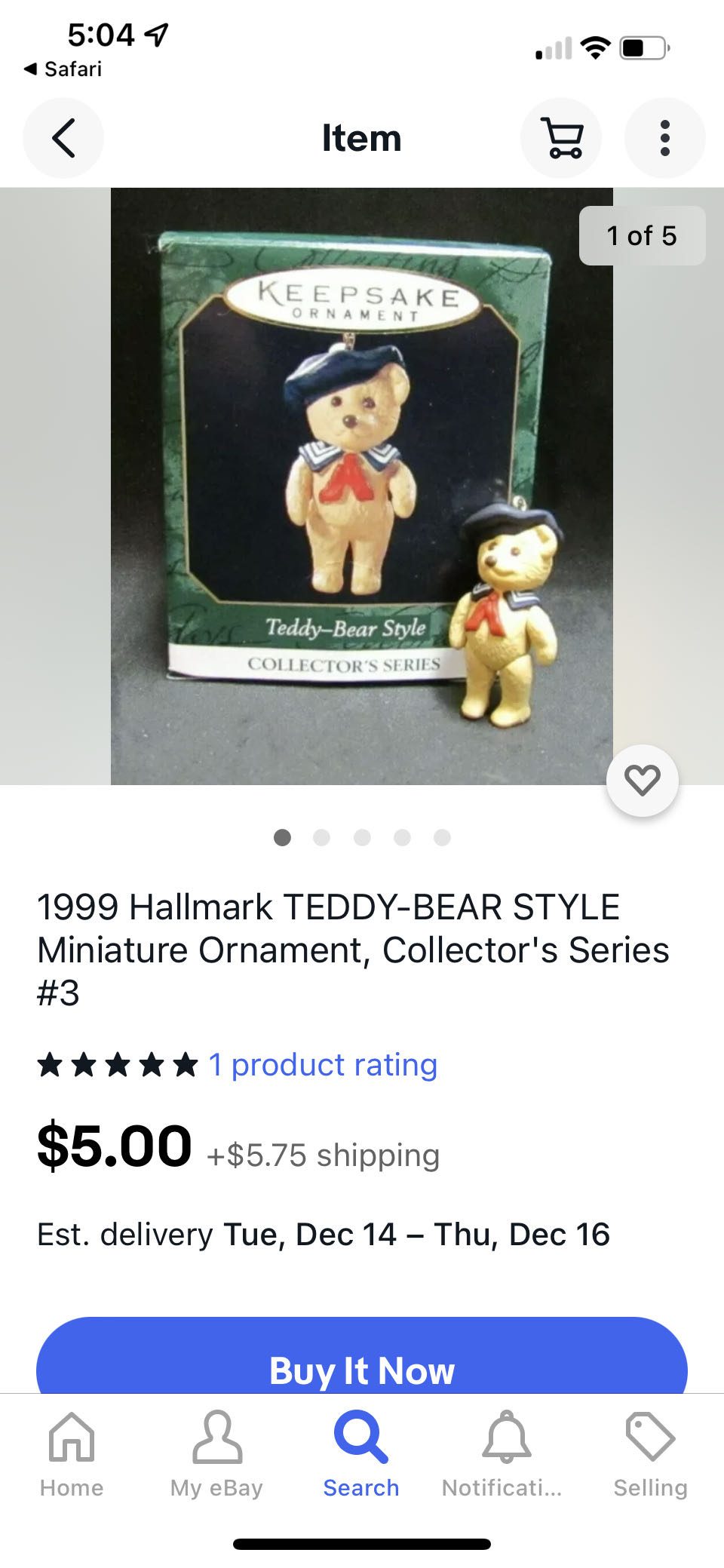
Task: Open the three-dot more options menu
Action: click(664, 138)
